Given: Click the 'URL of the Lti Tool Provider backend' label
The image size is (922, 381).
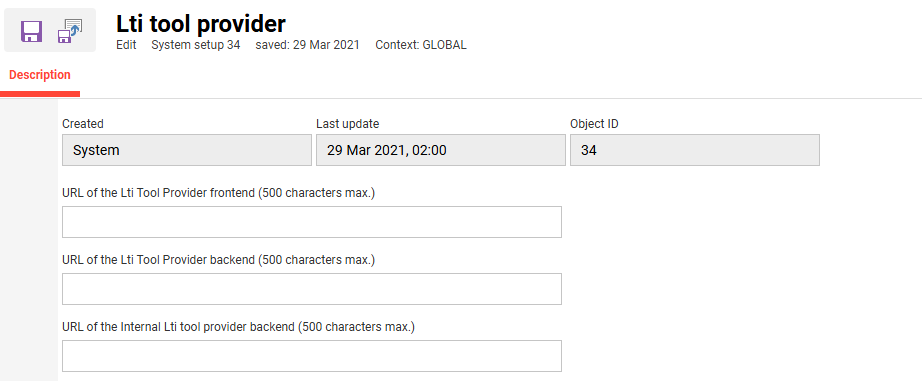Looking at the screenshot, I should tap(218, 260).
